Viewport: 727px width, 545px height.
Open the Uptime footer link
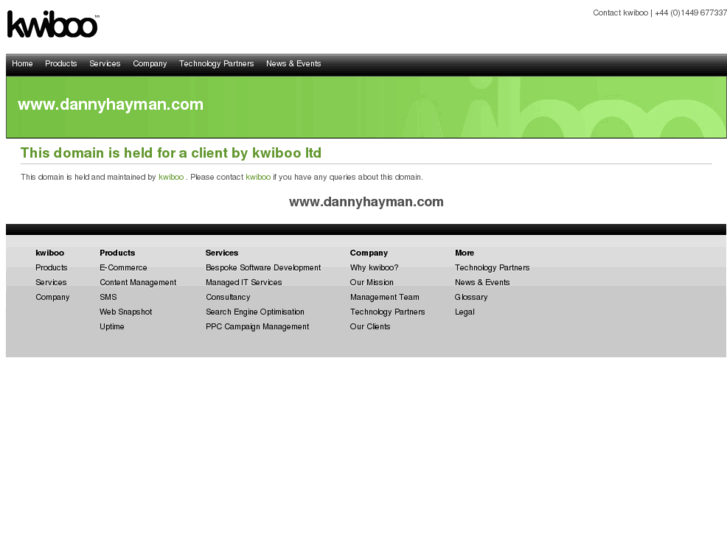pos(112,327)
